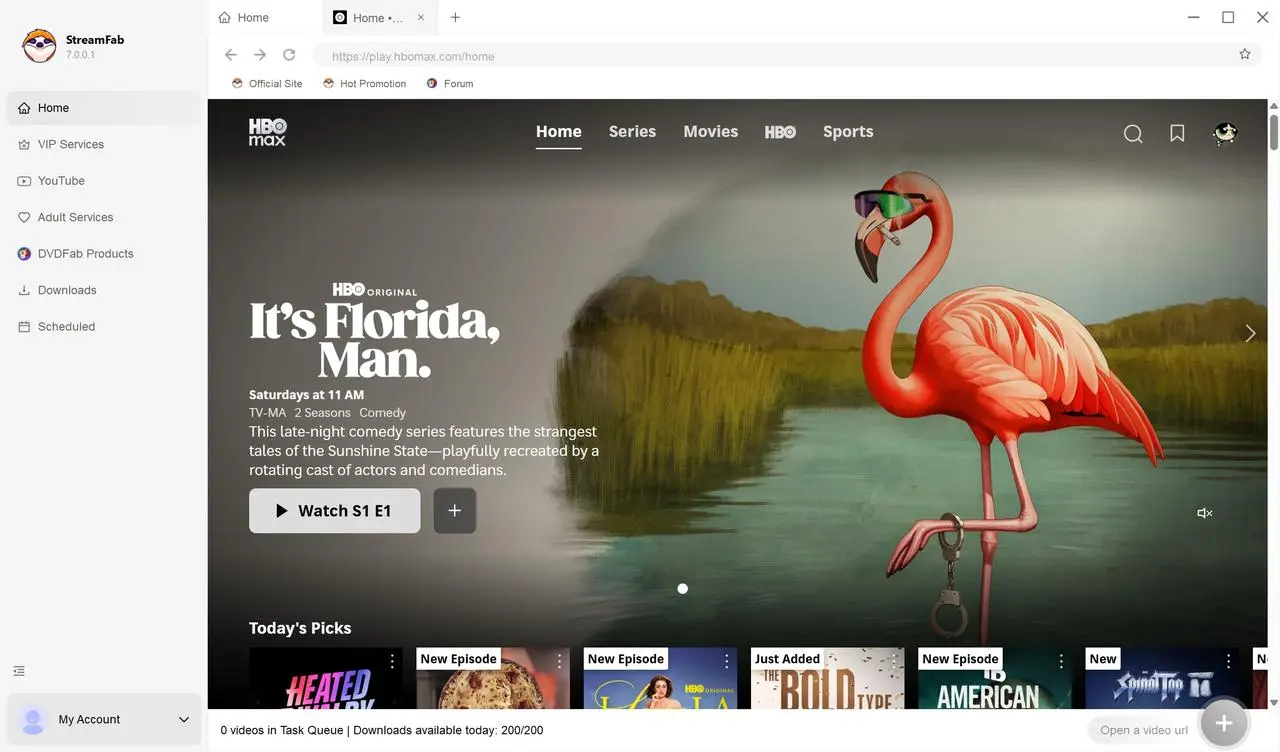Close the HBO Max Home tab
Image resolution: width=1280 pixels, height=752 pixels.
[x=420, y=18]
